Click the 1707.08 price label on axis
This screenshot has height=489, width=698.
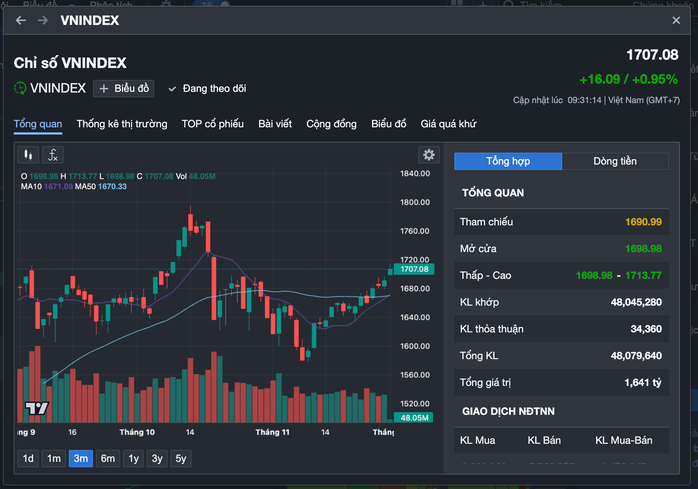pos(413,269)
